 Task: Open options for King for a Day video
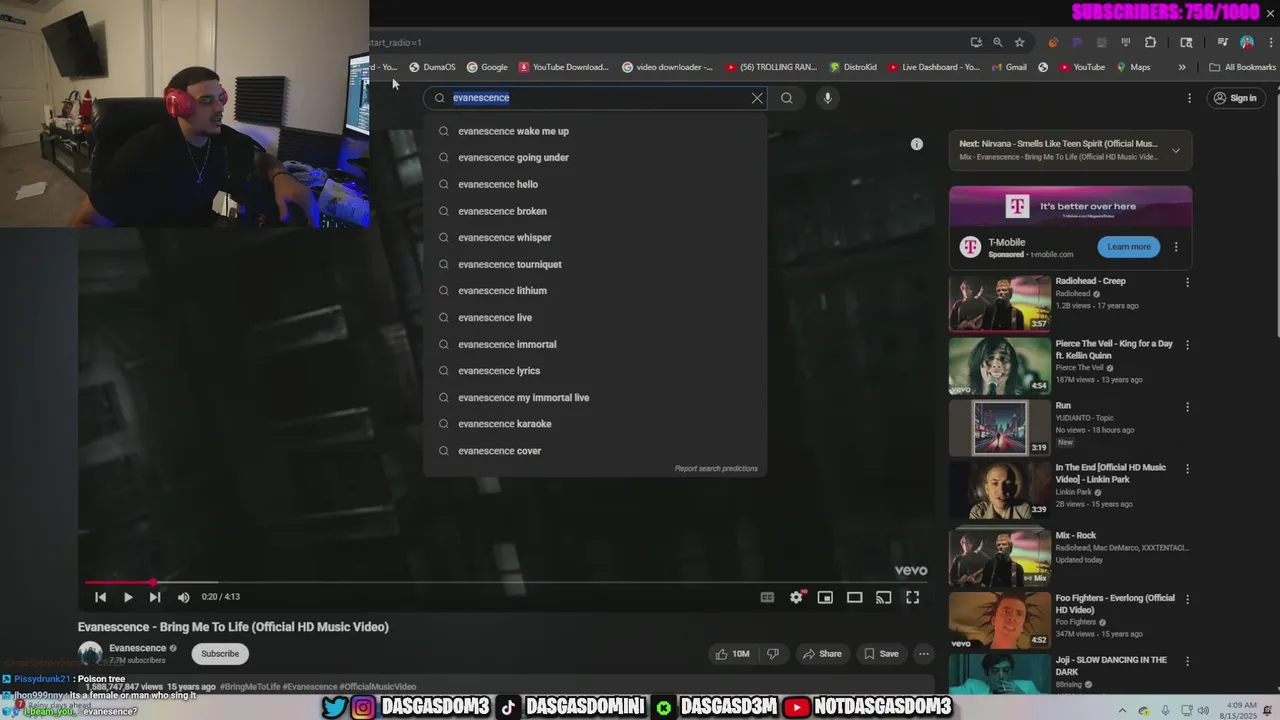tap(1187, 345)
